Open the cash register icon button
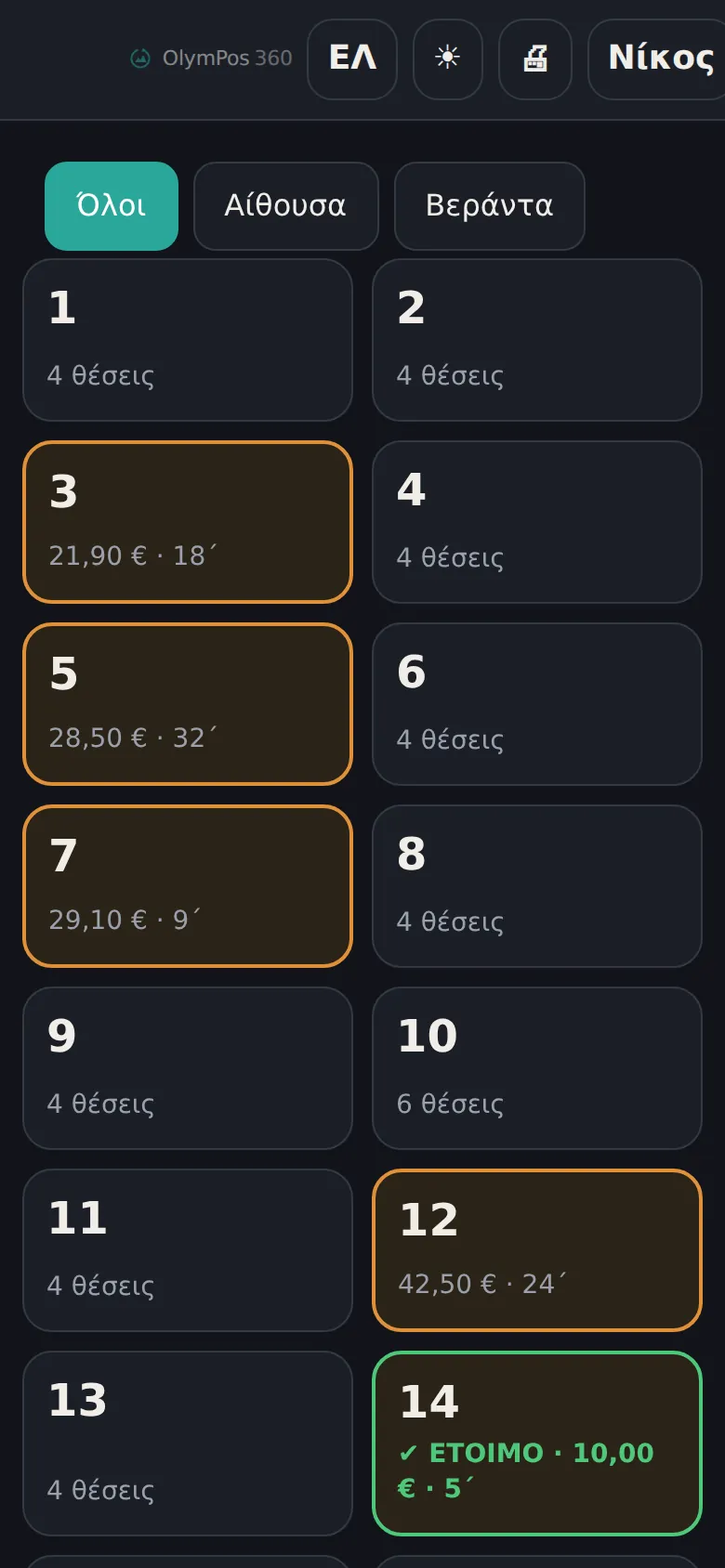Screen dimensions: 725x1568 535,59
